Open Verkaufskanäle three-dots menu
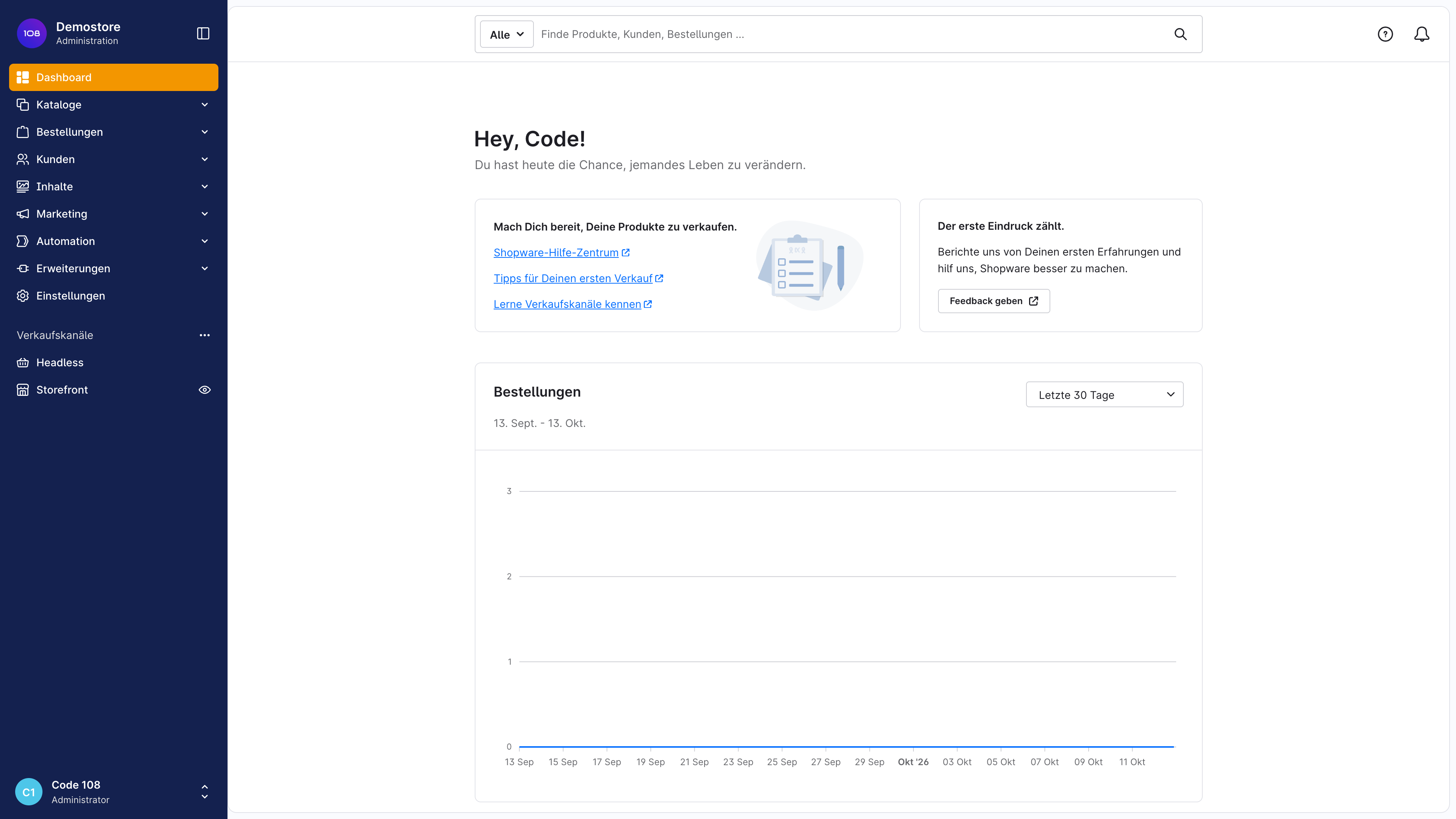This screenshot has width=1456, height=819. 205,335
